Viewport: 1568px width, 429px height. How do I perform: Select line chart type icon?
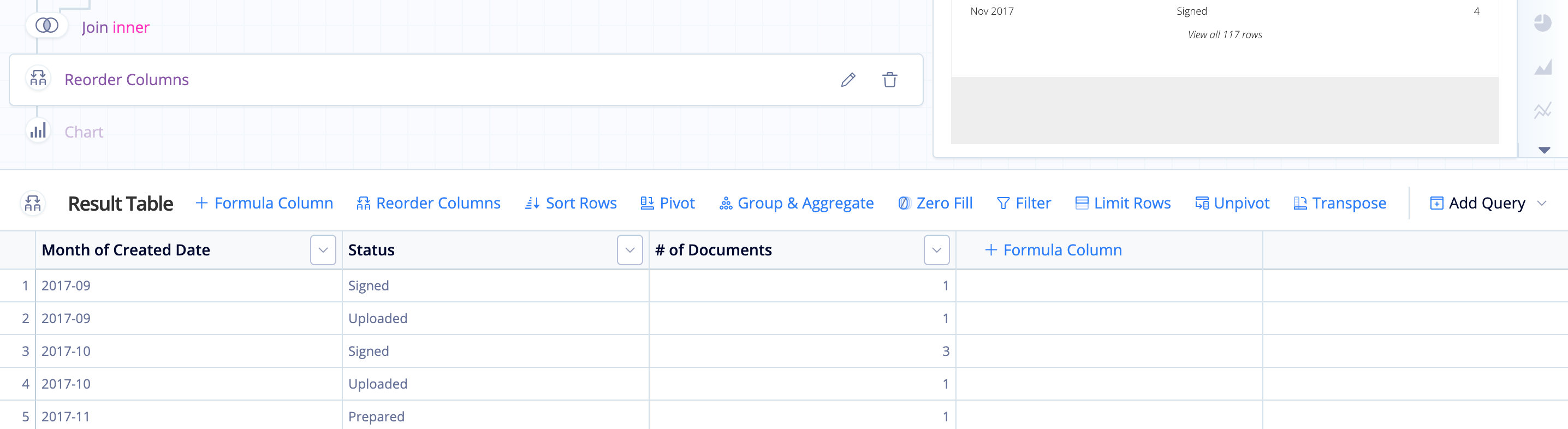[1542, 110]
